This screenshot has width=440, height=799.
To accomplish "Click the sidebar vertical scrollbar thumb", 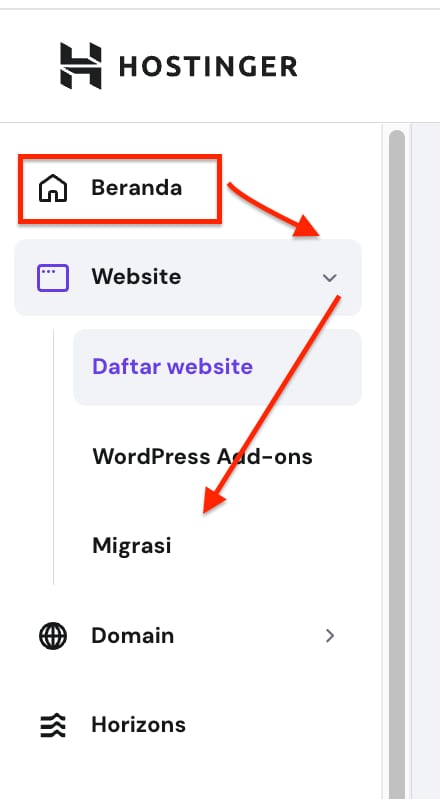I will 397,464.
